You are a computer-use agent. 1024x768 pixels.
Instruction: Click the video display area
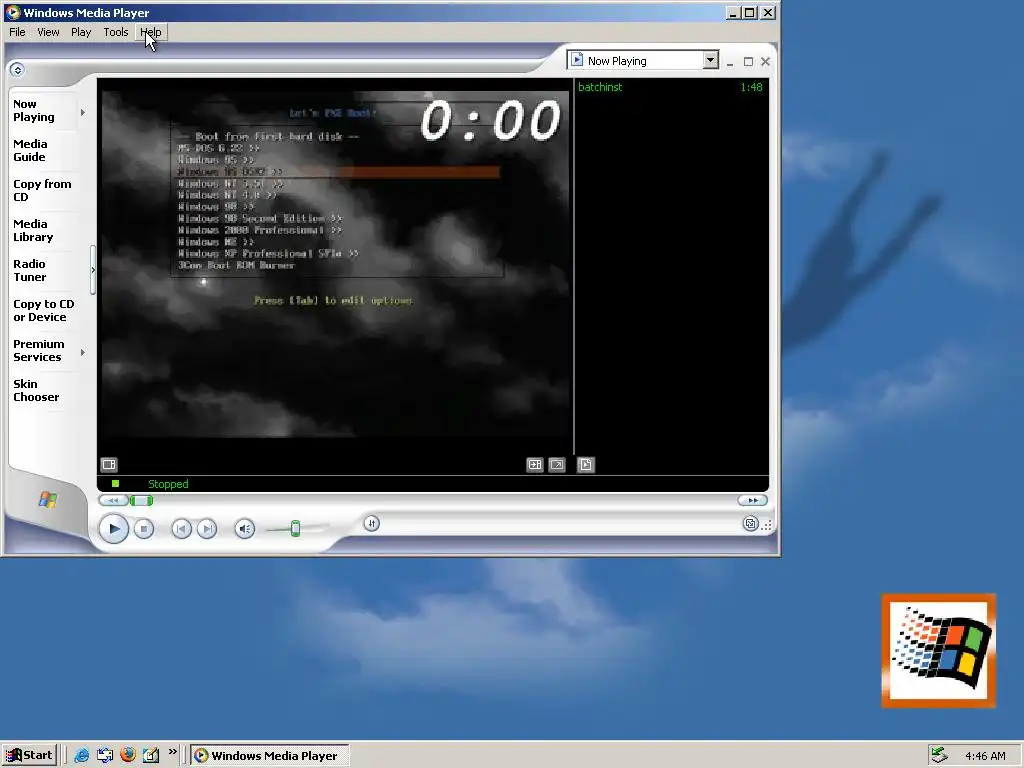pos(335,264)
